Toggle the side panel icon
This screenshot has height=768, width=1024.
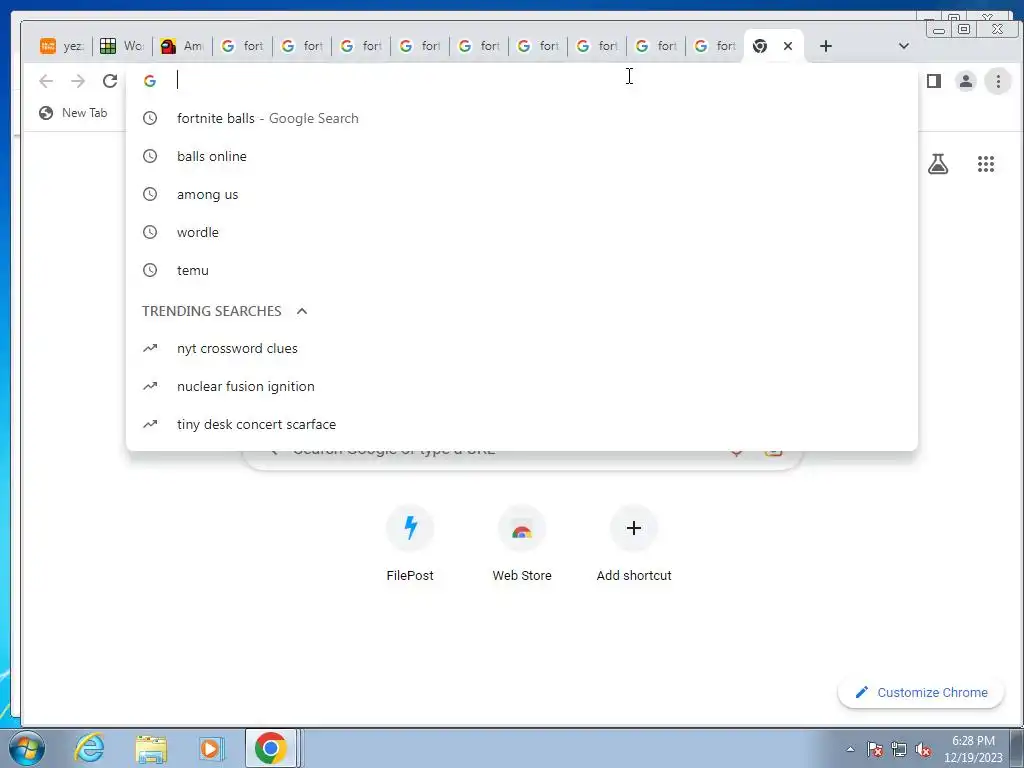click(934, 81)
